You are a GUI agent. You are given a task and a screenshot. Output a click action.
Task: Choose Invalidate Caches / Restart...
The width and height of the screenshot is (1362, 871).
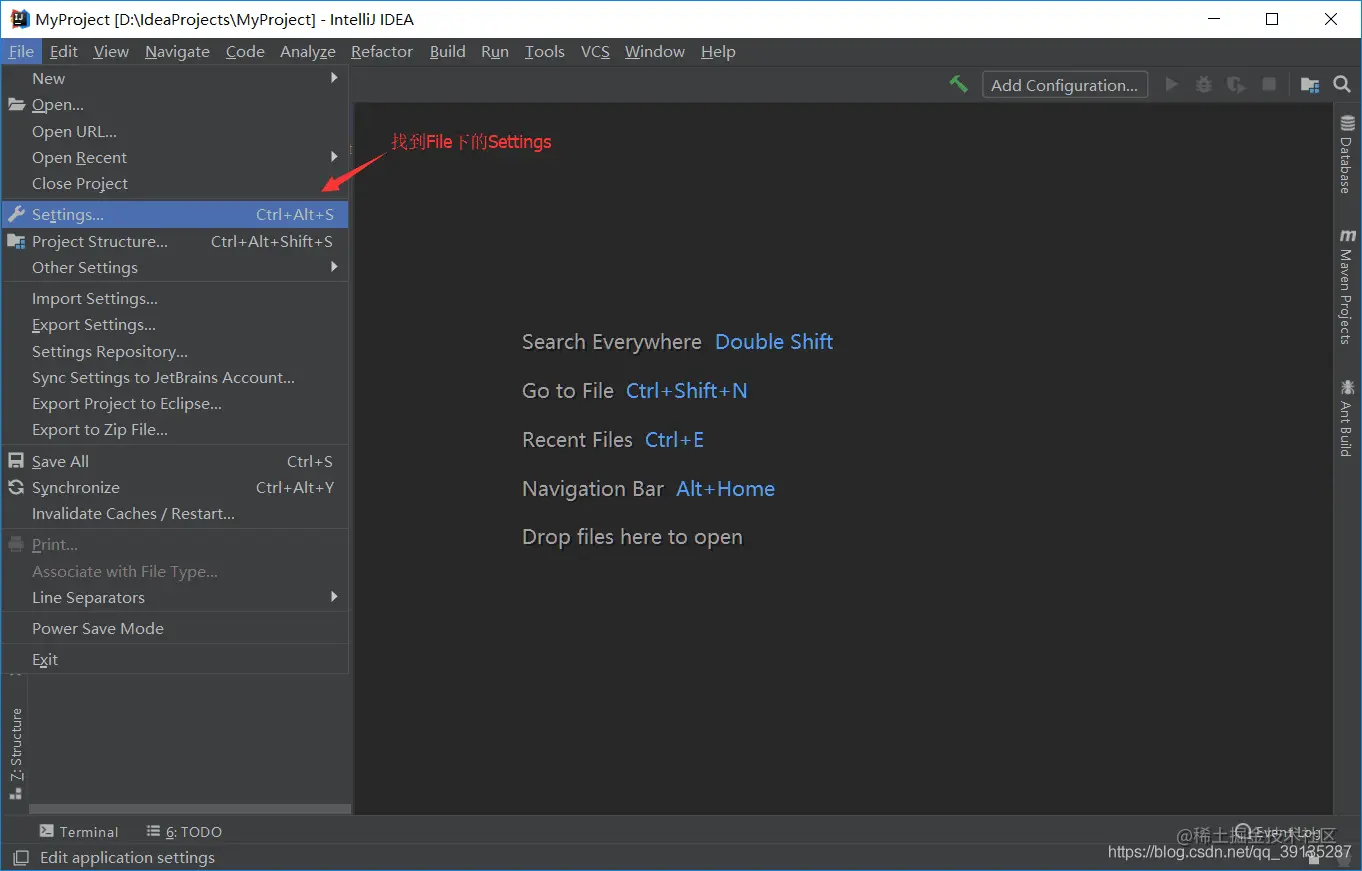[175, 513]
